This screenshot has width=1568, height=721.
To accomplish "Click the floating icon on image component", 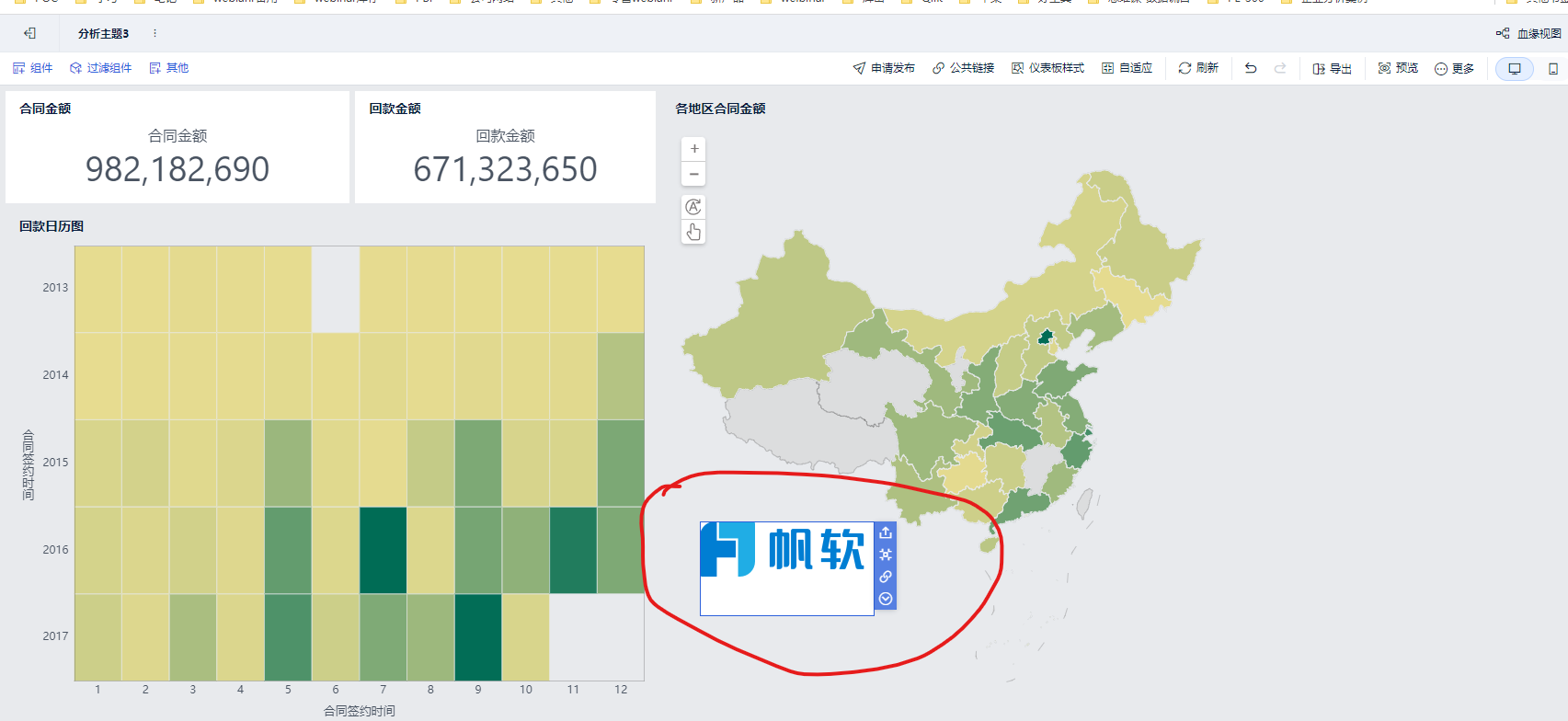I will pyautogui.click(x=886, y=555).
